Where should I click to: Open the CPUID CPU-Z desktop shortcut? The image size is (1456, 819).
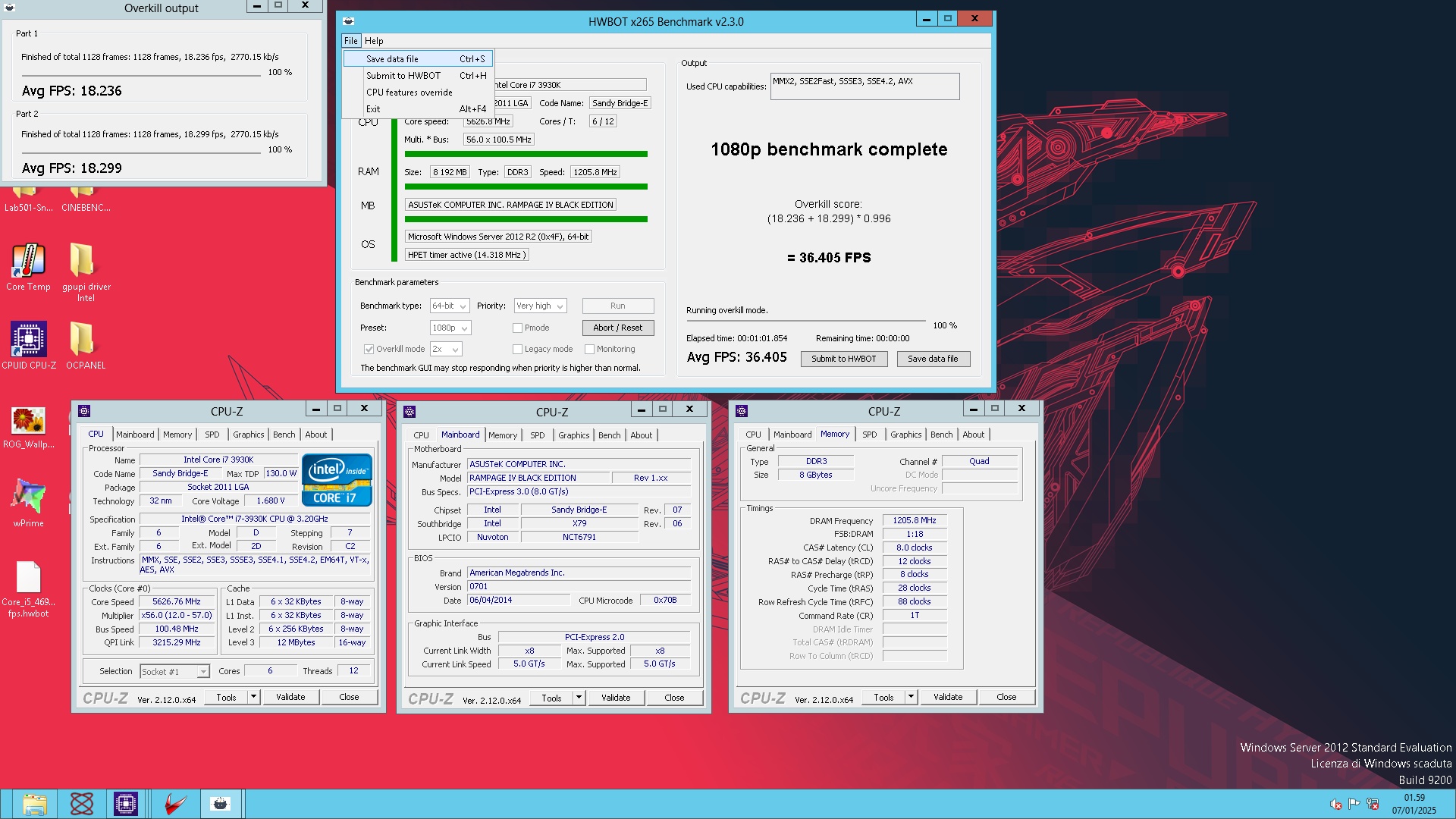28,345
